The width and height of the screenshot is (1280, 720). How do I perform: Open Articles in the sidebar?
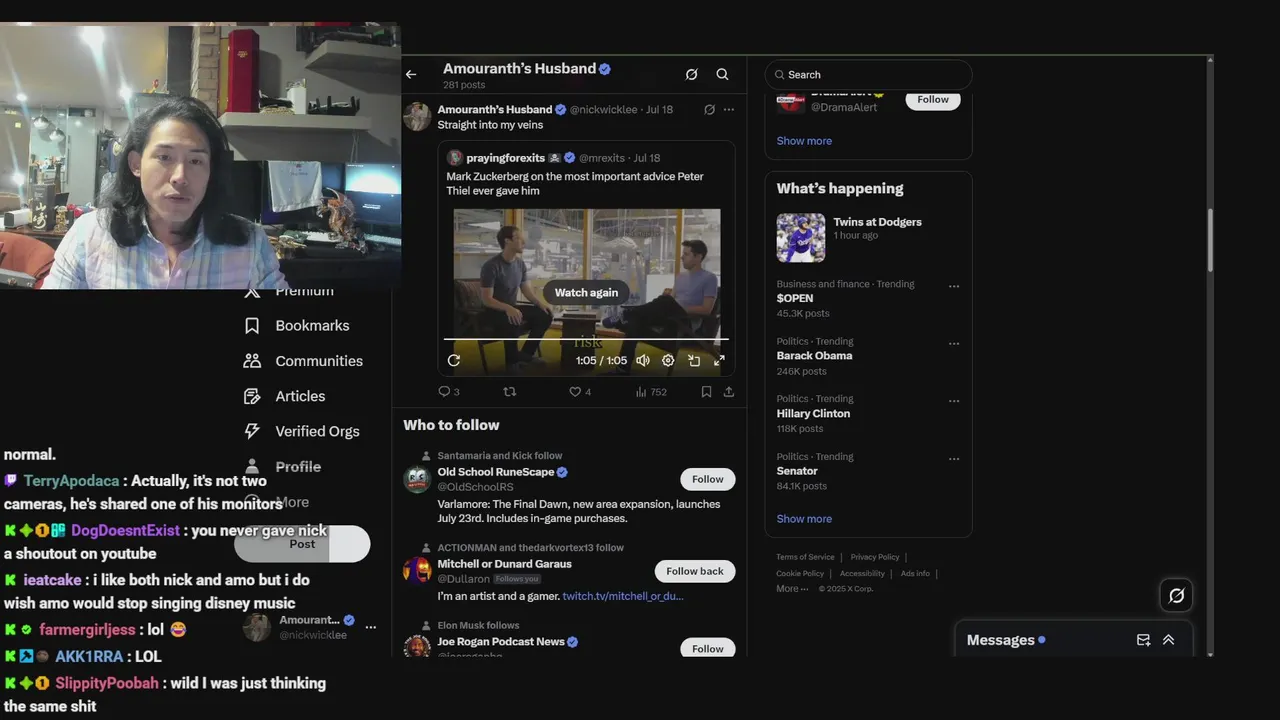[286, 396]
